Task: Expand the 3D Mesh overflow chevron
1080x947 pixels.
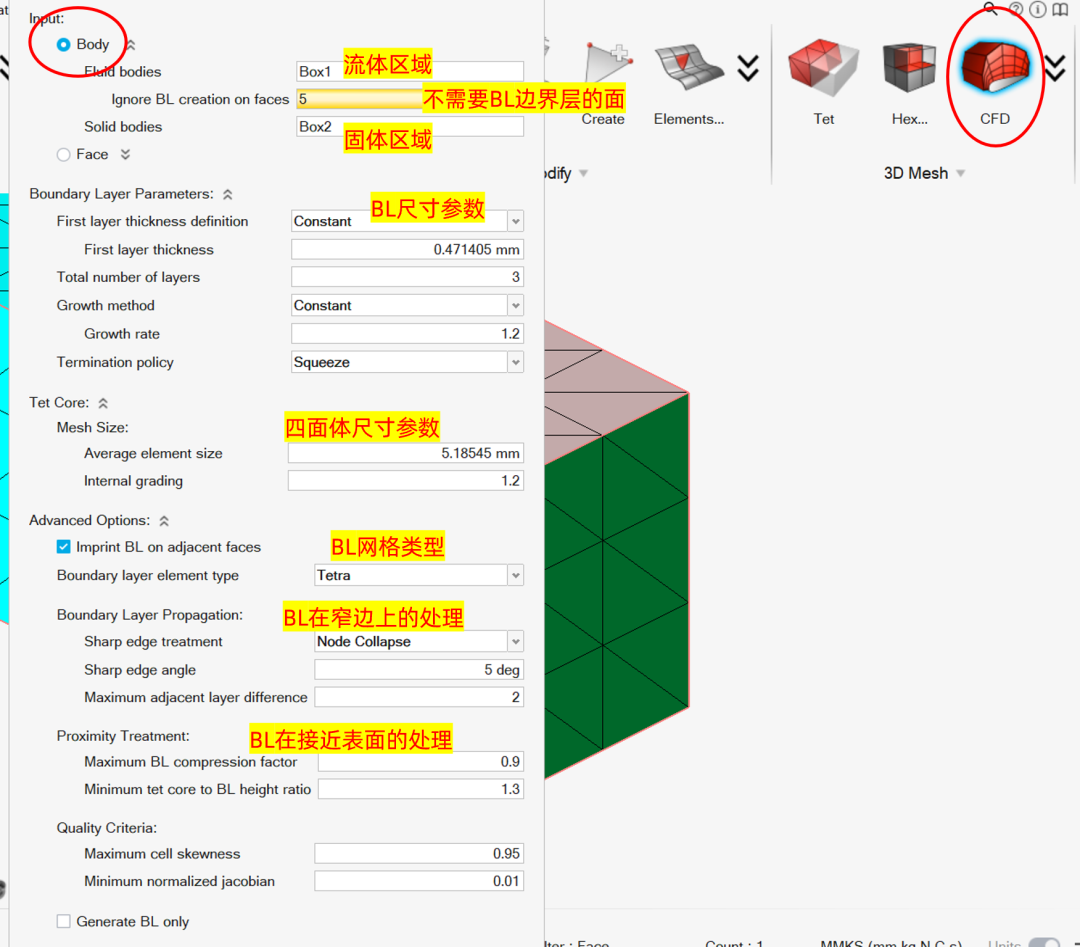Action: tap(1055, 68)
